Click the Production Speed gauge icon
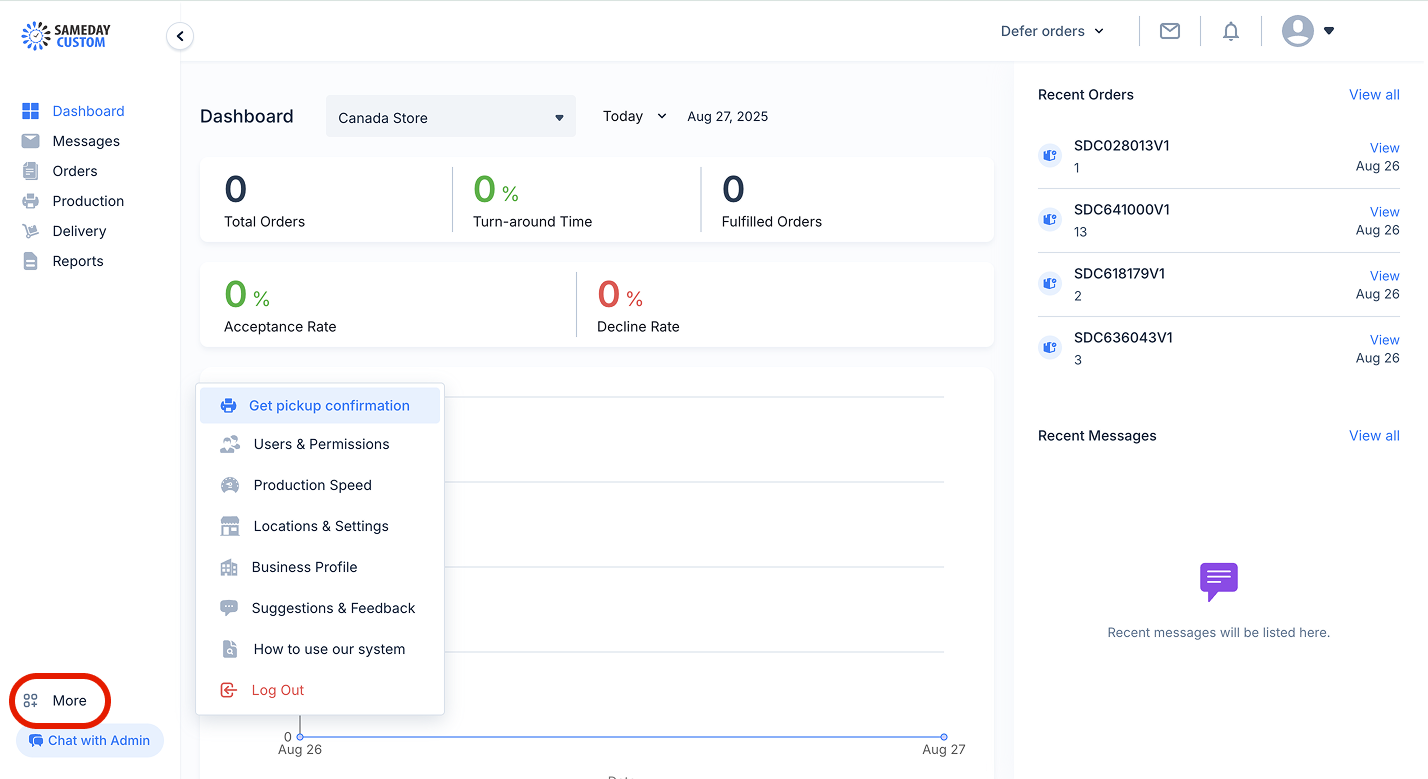1428x779 pixels. (x=230, y=485)
